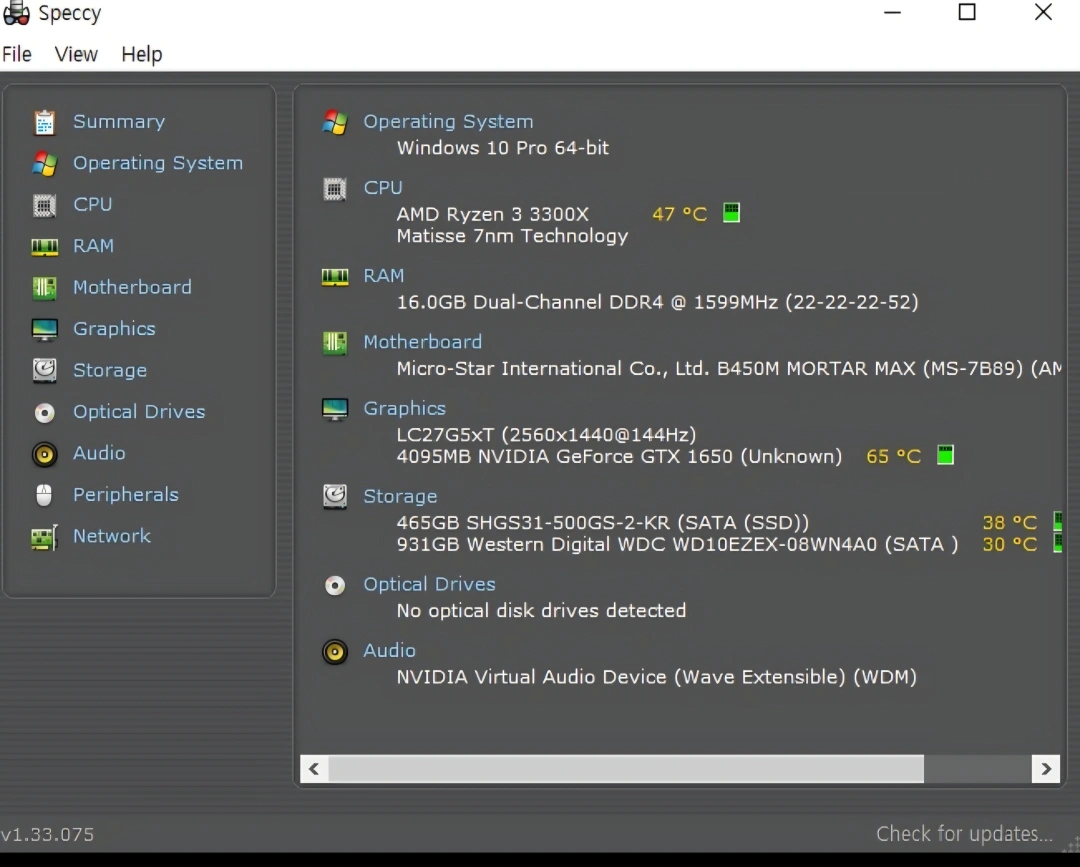The height and width of the screenshot is (867, 1080).
Task: Click the RAM icon in summary panel
Action: pyautogui.click(x=335, y=276)
